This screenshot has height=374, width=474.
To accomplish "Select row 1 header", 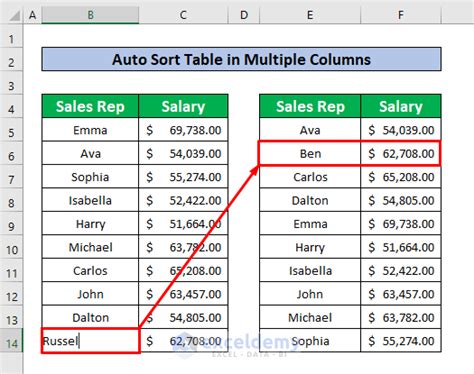I will tap(11, 36).
